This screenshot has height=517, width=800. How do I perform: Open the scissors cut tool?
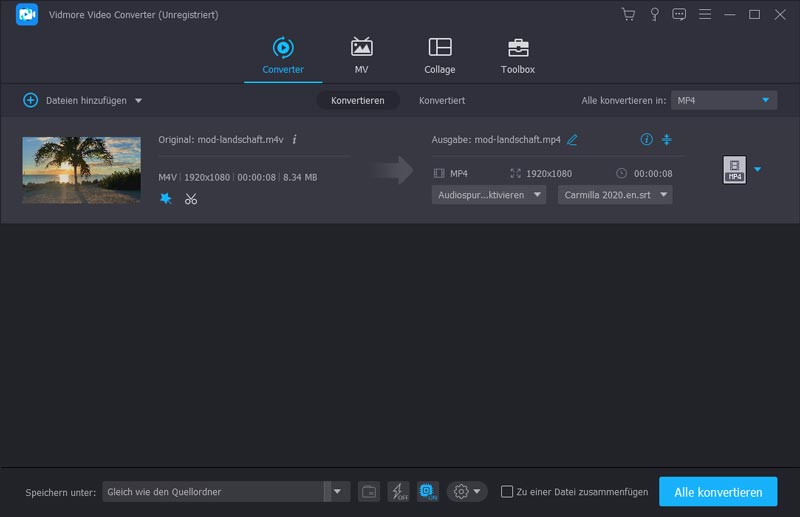click(191, 199)
